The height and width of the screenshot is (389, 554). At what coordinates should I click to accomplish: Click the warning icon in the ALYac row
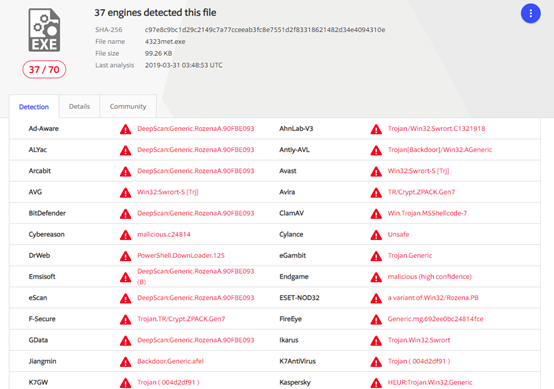(125, 151)
